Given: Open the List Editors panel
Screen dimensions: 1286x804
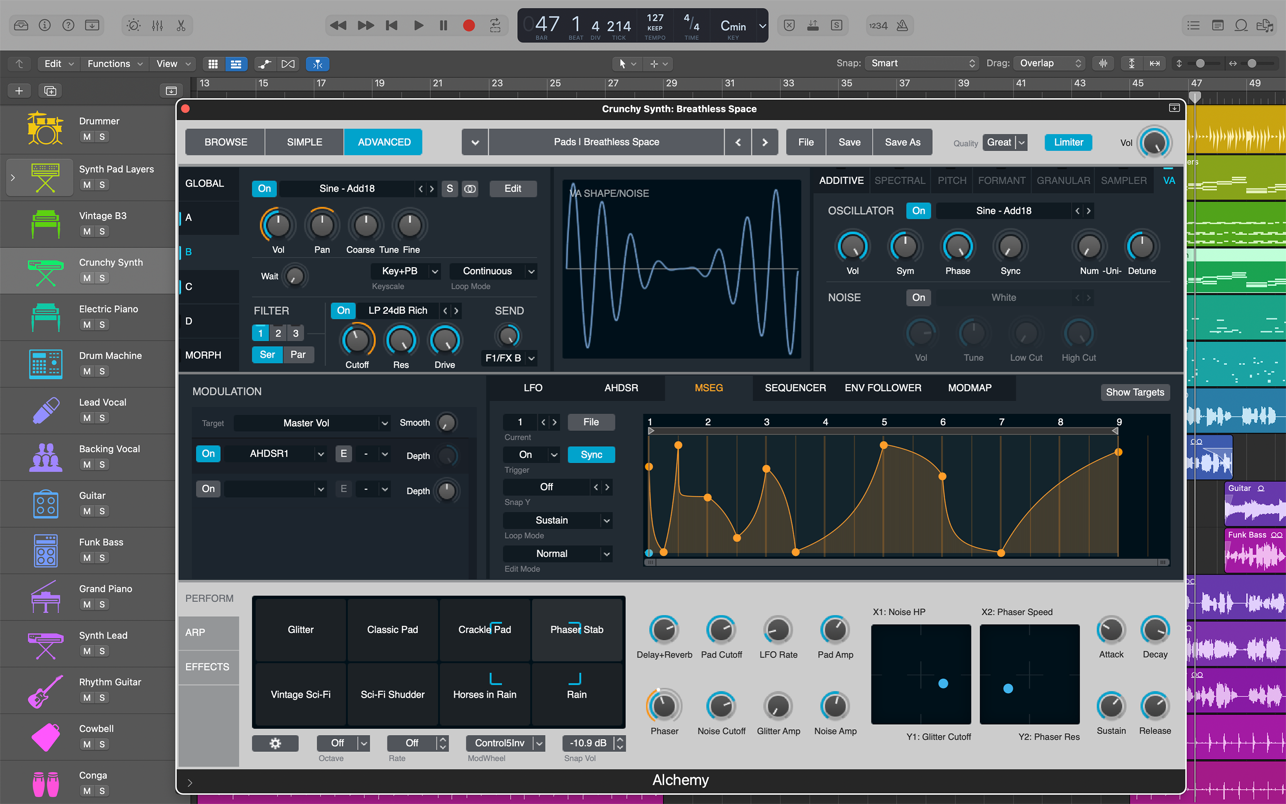Looking at the screenshot, I should [x=1195, y=25].
